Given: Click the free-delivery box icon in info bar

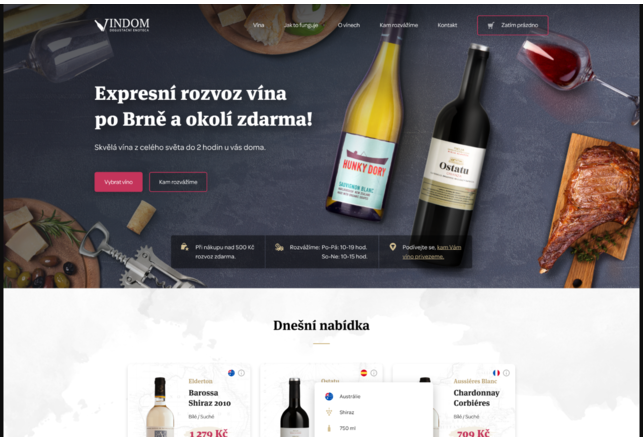Looking at the screenshot, I should [185, 246].
